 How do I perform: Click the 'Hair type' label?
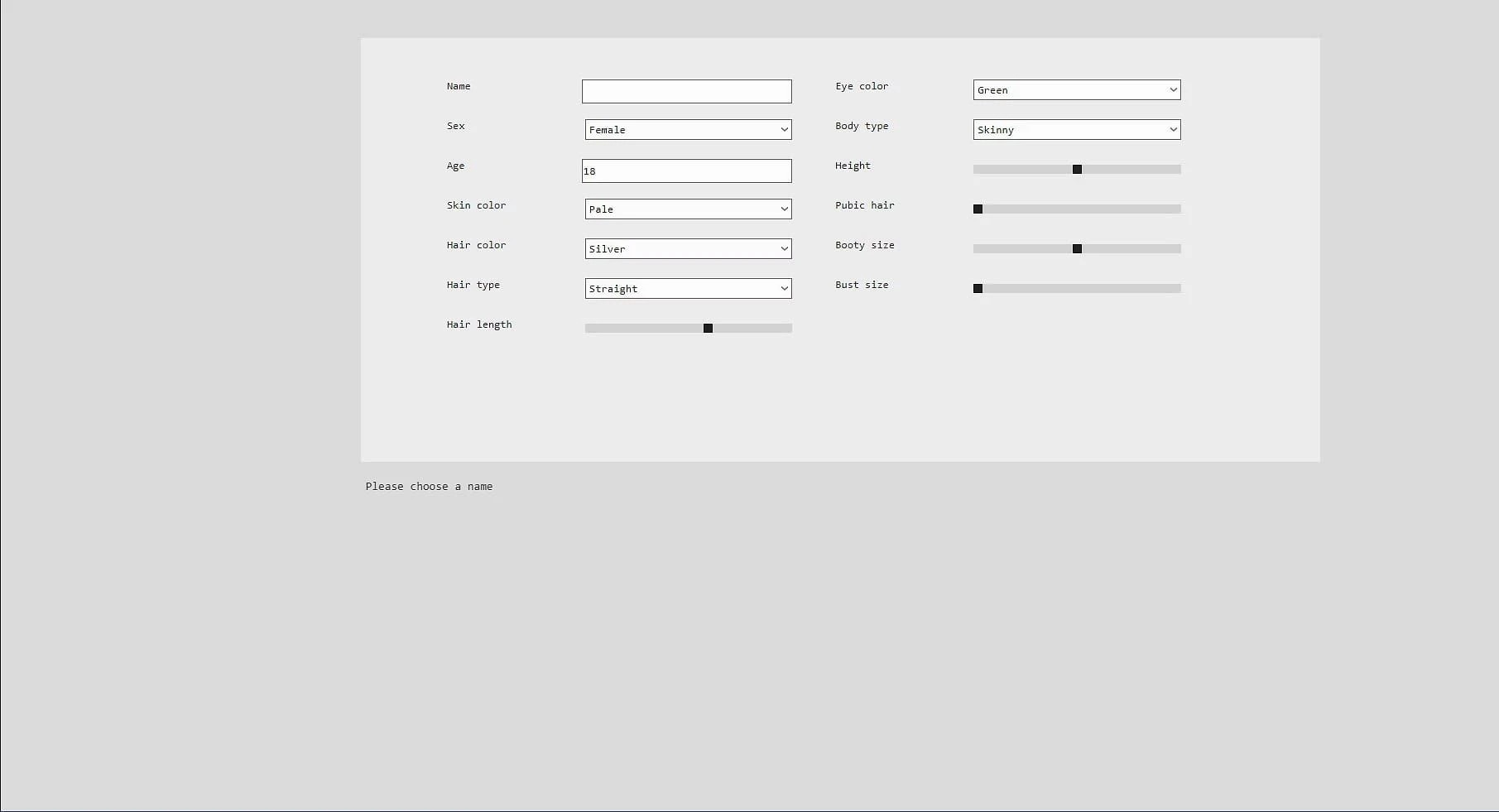[x=473, y=285]
